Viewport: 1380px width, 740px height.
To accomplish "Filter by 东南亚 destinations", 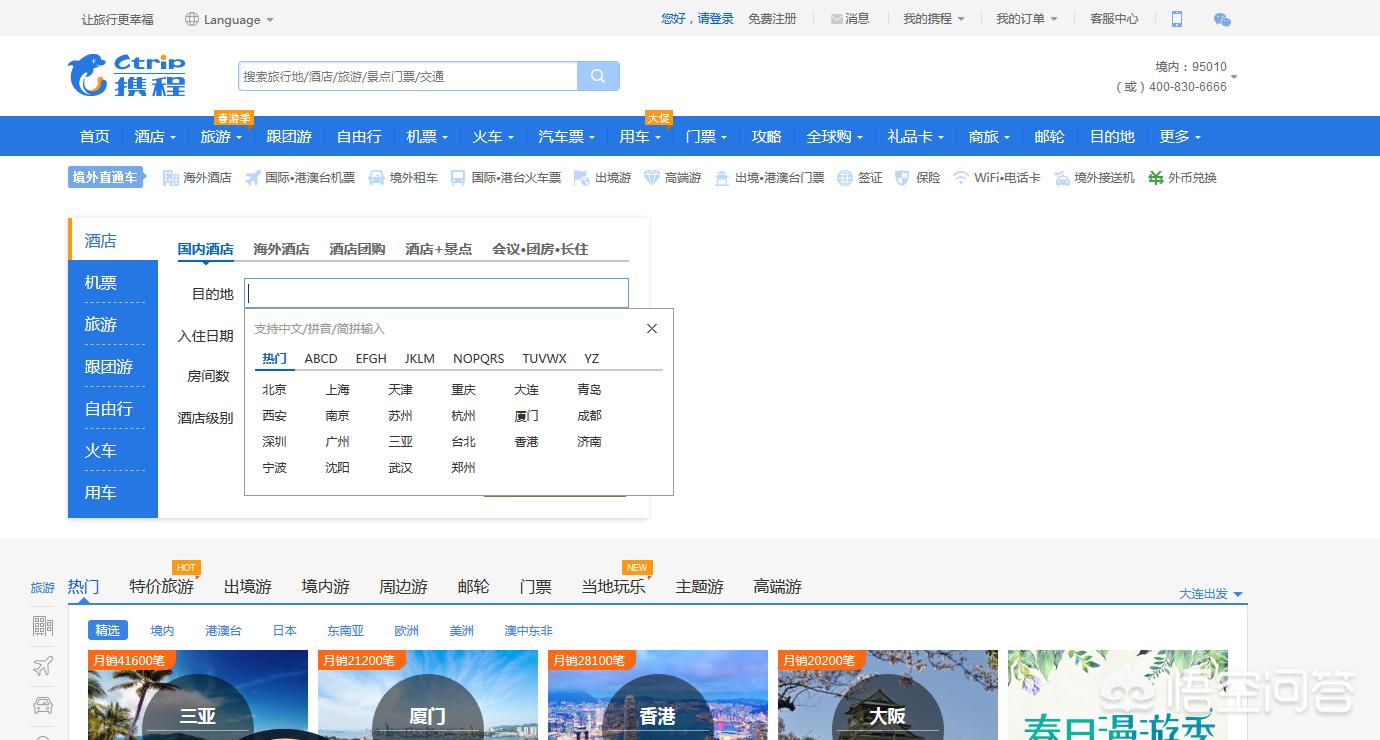I will pyautogui.click(x=345, y=630).
